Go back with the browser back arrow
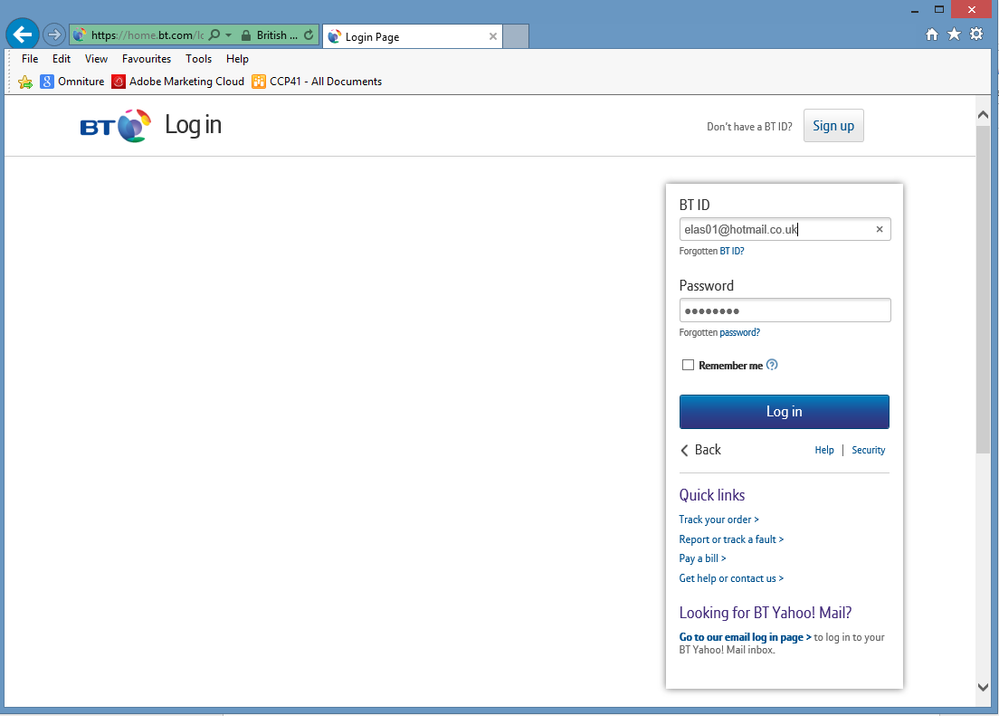 (22, 34)
